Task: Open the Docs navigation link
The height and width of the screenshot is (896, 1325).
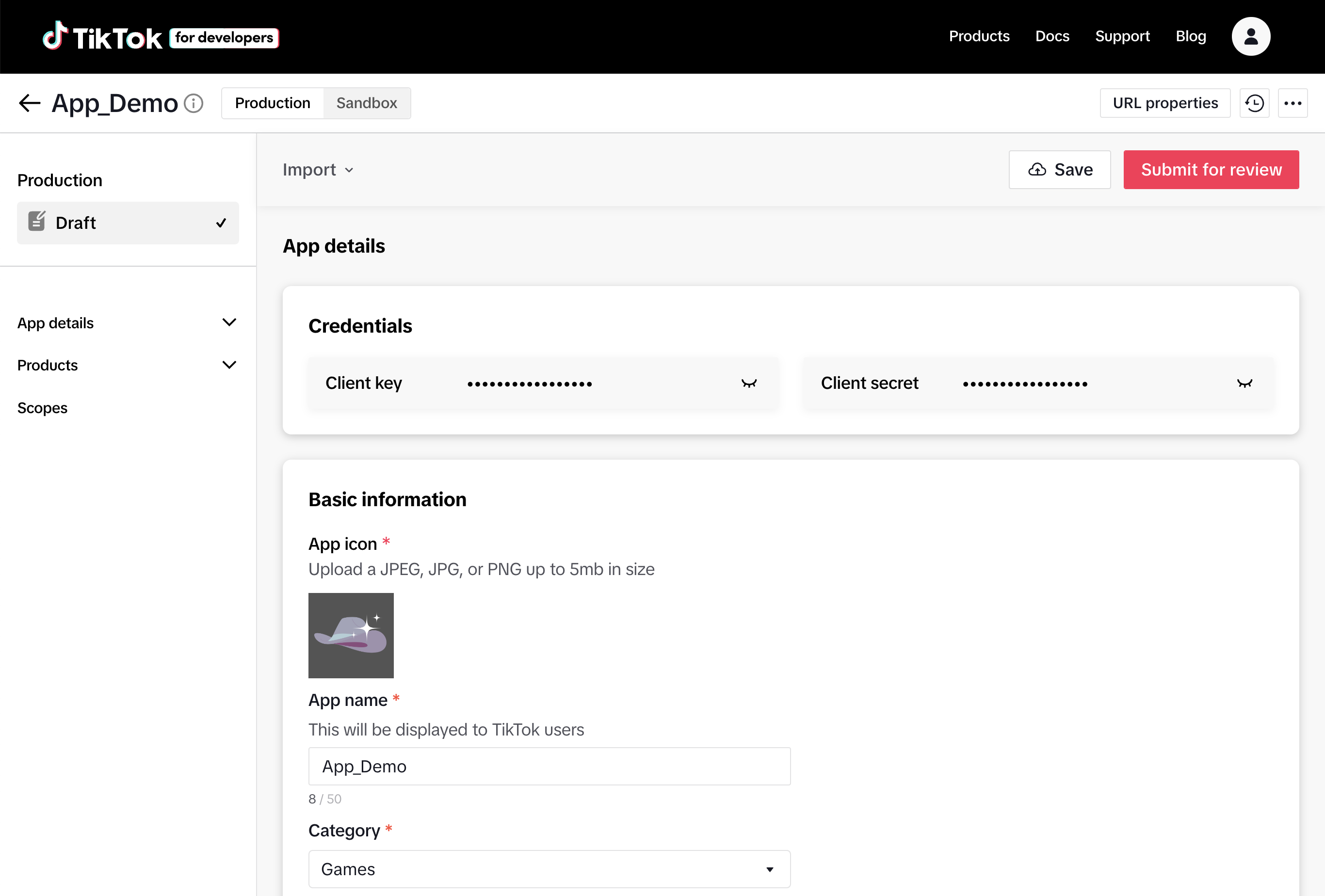Action: pyautogui.click(x=1052, y=36)
